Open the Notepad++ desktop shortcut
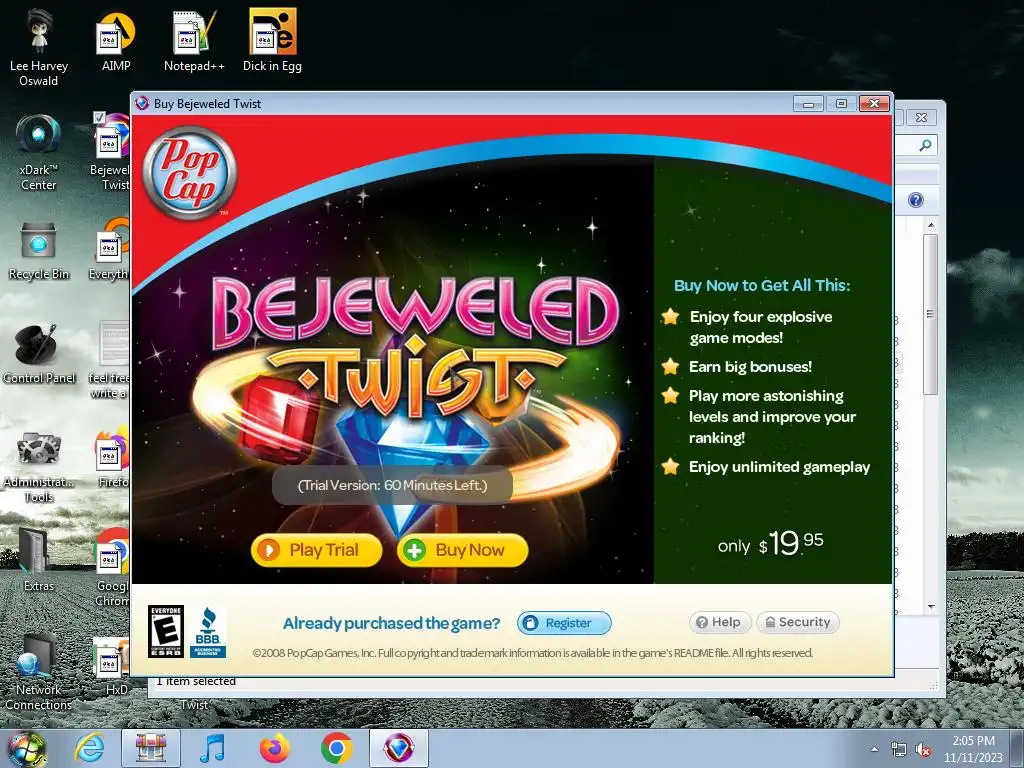 pos(194,40)
